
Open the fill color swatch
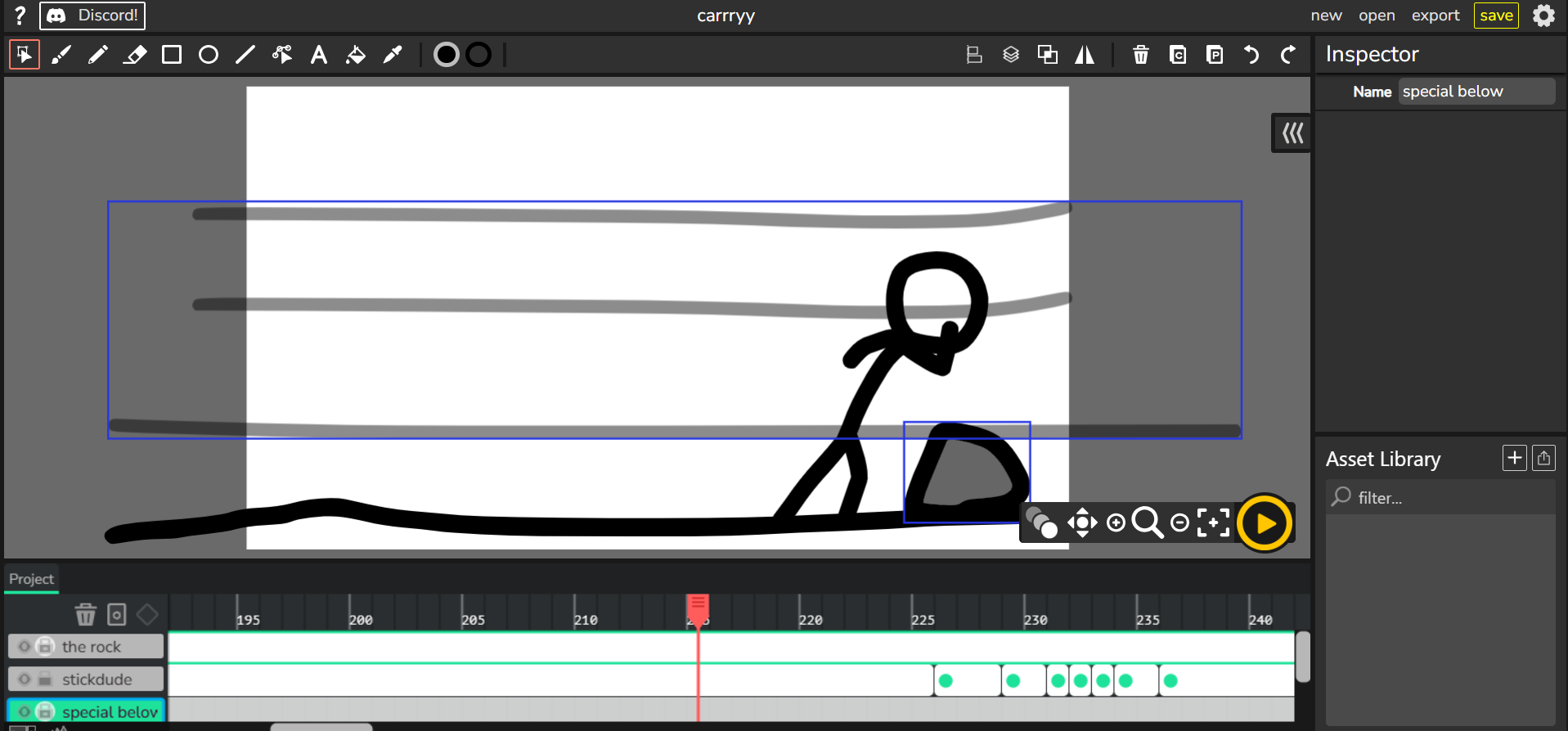click(x=446, y=55)
